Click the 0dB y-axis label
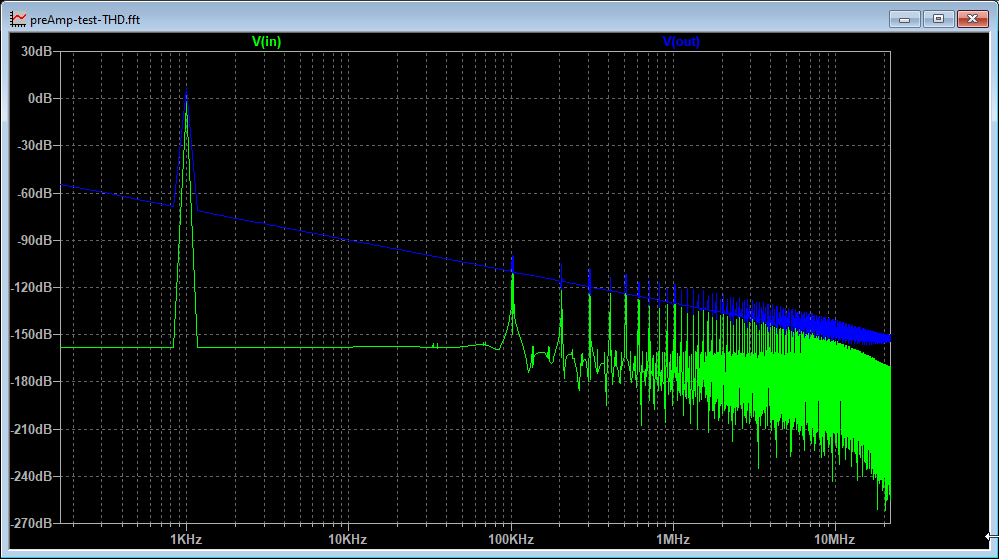Viewport: 999px width, 559px height. click(x=40, y=99)
